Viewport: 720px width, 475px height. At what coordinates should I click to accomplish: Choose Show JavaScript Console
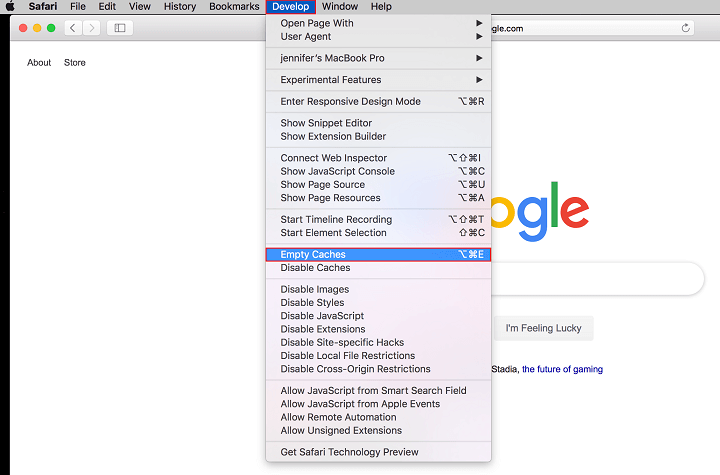coord(378,171)
